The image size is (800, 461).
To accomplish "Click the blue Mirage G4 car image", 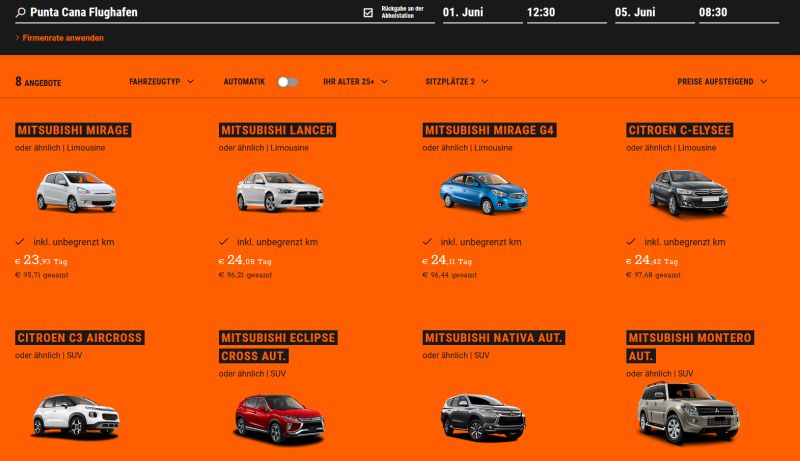I will [483, 193].
